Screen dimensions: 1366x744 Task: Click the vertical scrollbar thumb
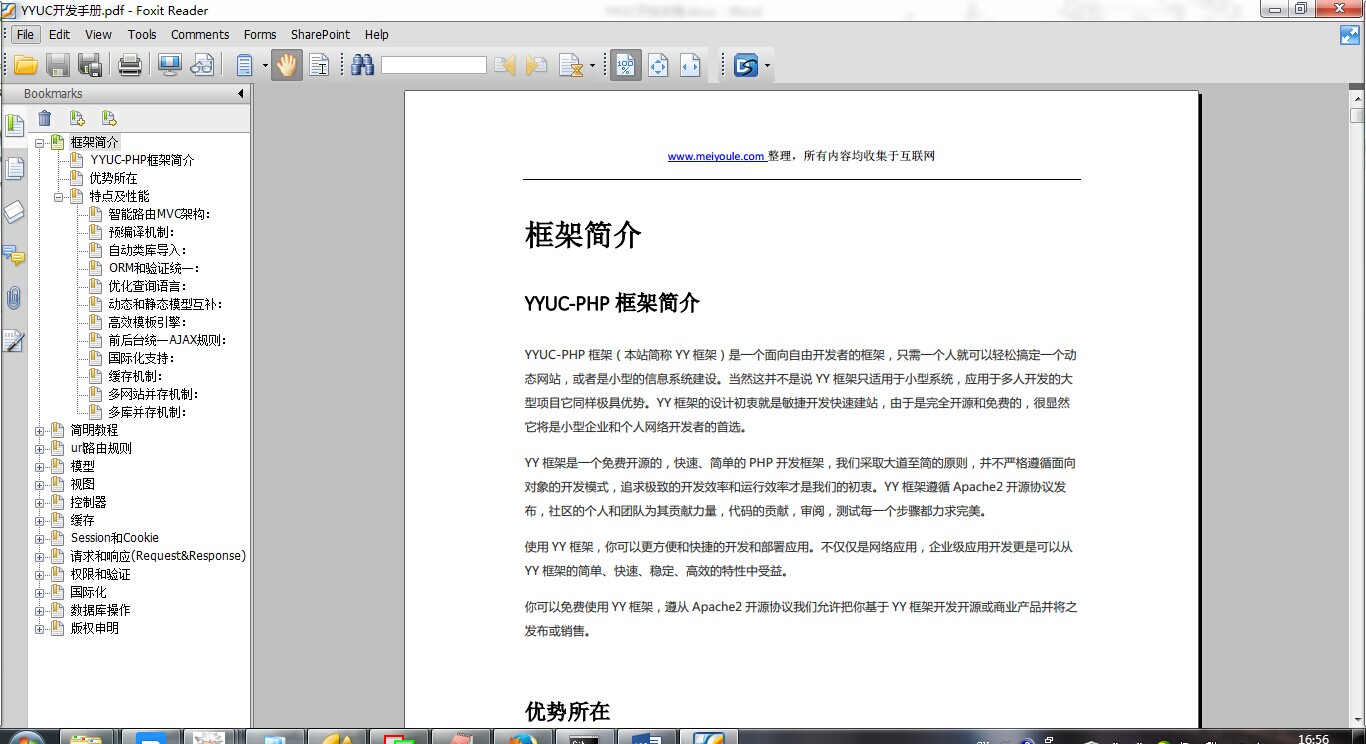[1357, 114]
